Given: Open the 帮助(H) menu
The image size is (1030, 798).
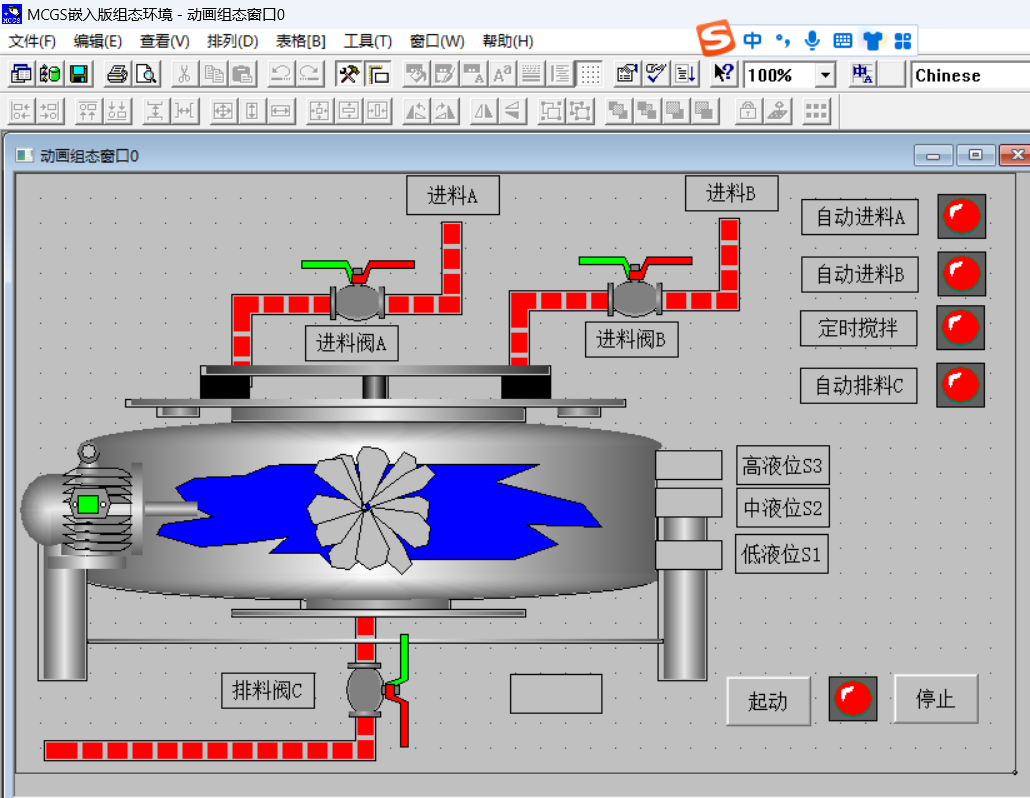Looking at the screenshot, I should pyautogui.click(x=507, y=41).
